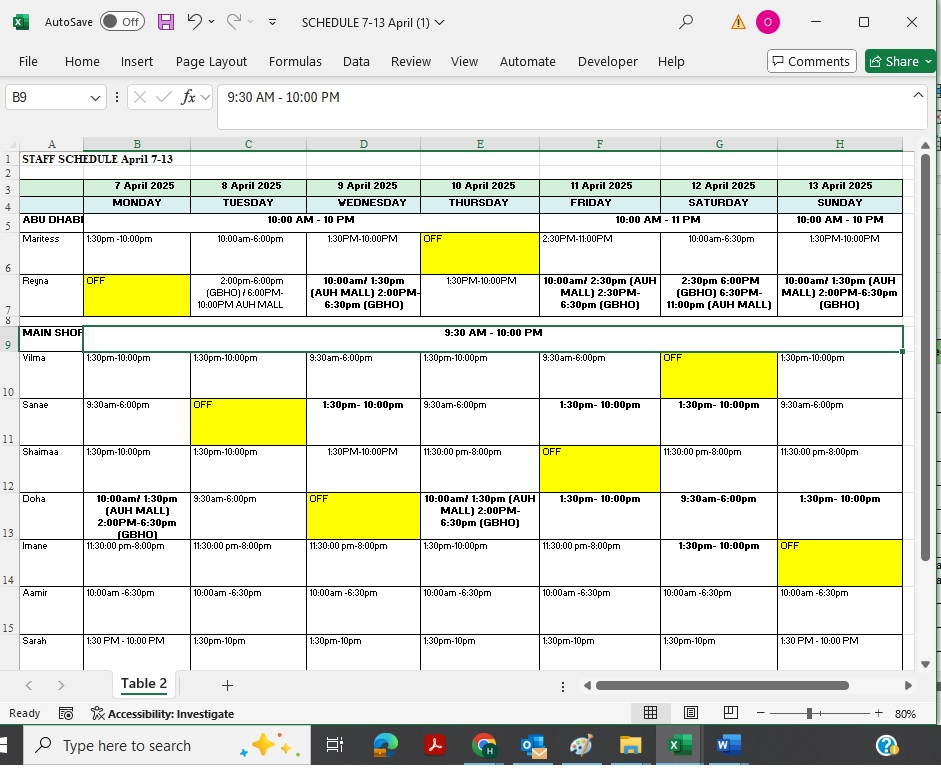This screenshot has height=769, width=941.
Task: Open the Share button dropdown arrow
Action: [928, 61]
